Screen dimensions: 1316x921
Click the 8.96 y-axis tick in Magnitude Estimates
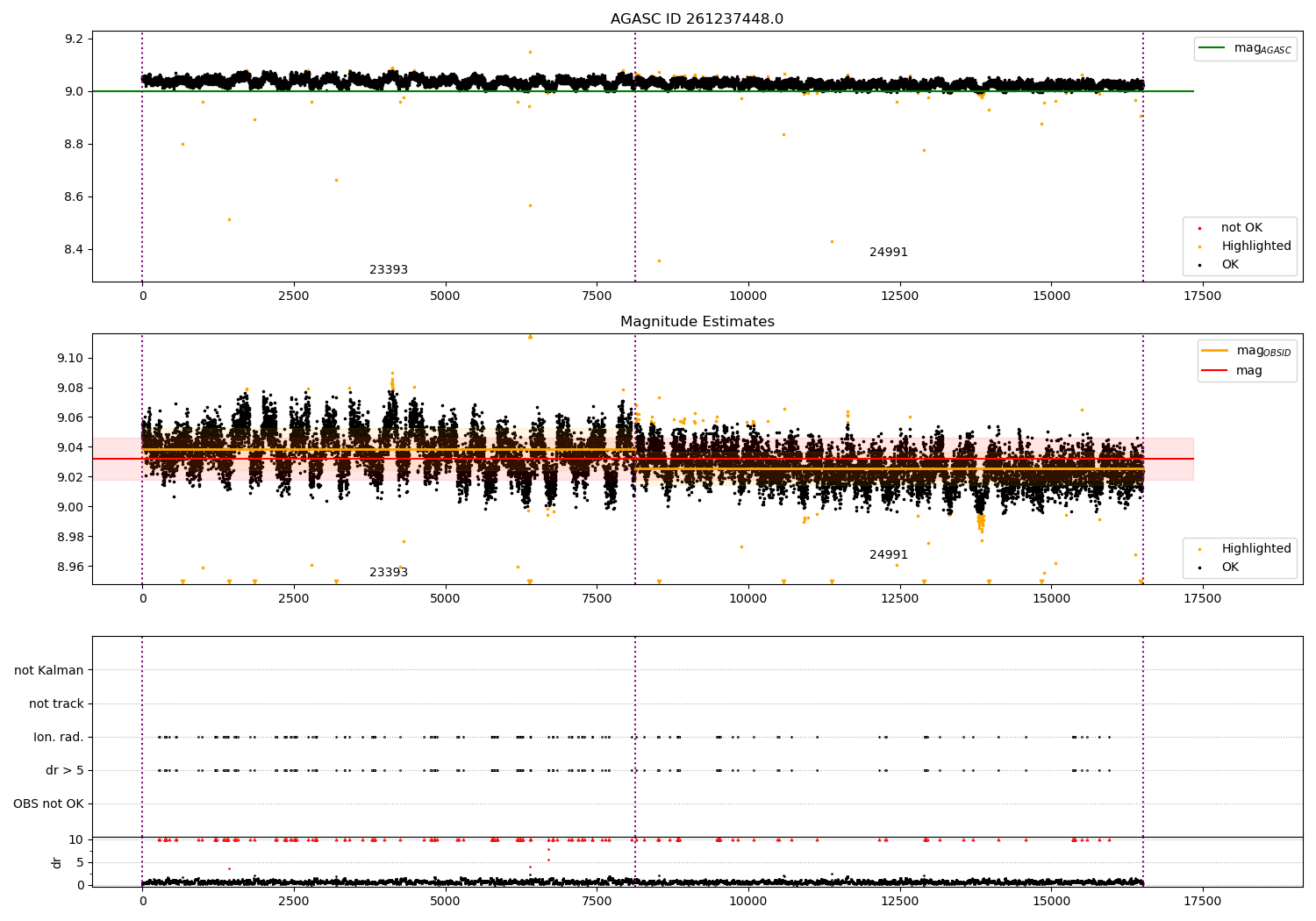[x=70, y=568]
